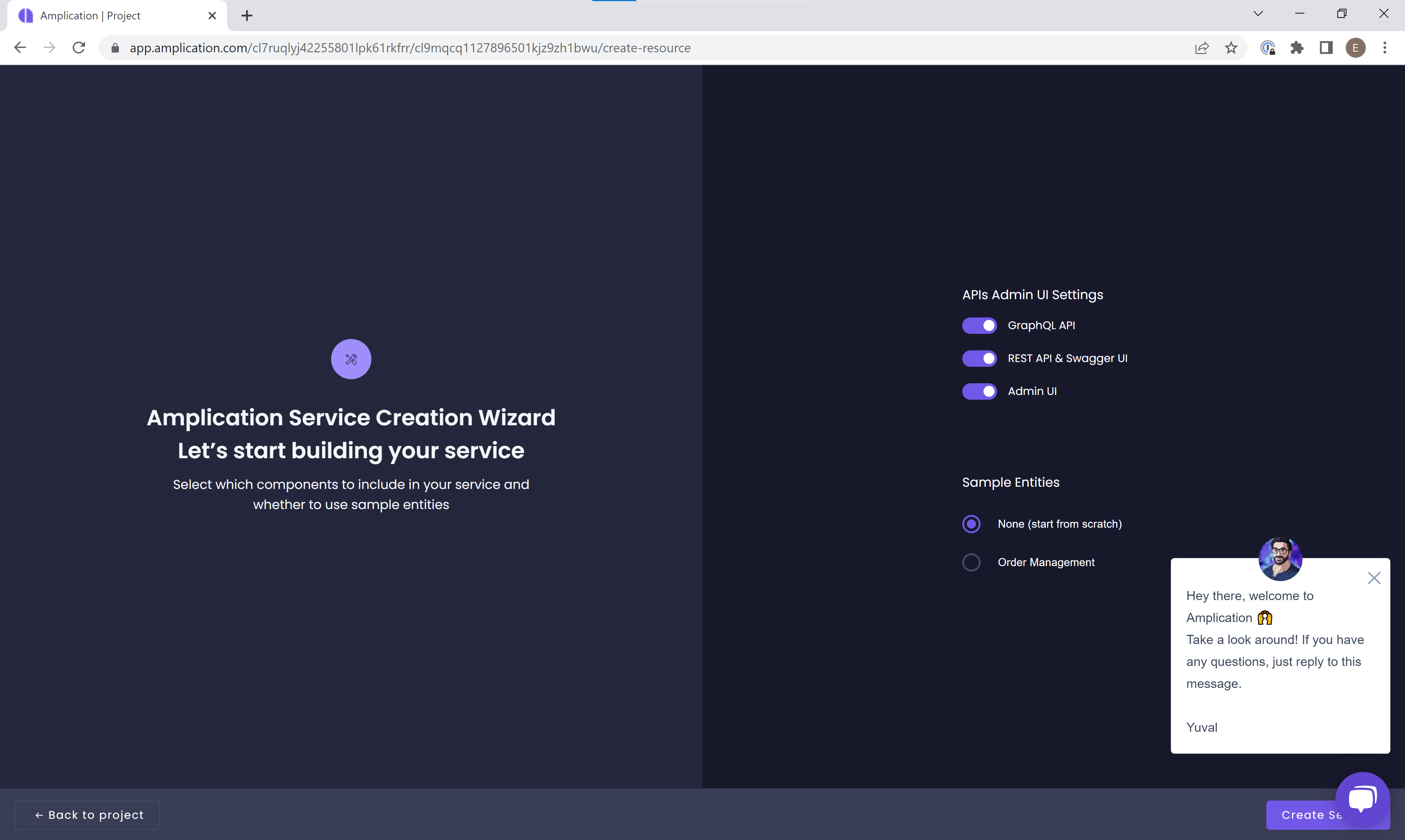Choose None (start from scratch) radio
1405x840 pixels.
[971, 524]
